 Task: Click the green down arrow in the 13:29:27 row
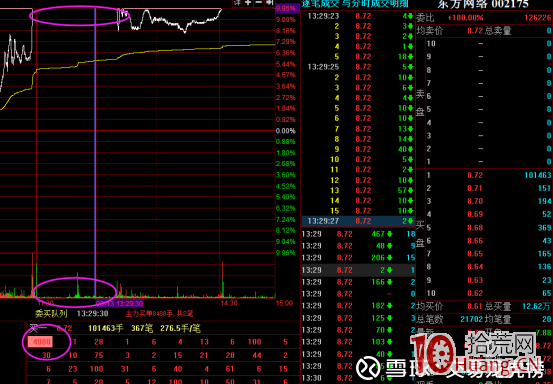(410, 221)
